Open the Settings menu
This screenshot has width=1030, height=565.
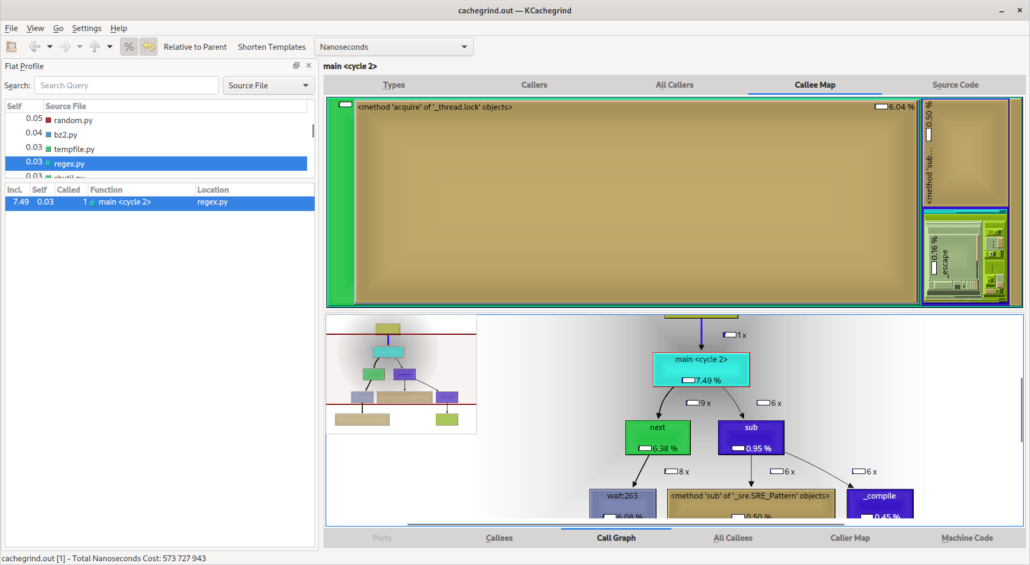point(86,28)
